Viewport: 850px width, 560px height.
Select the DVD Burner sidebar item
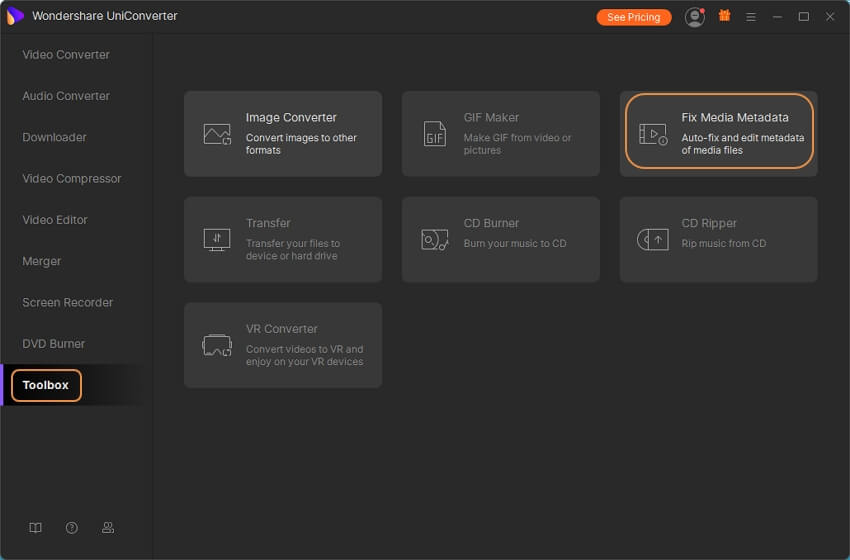[x=54, y=343]
